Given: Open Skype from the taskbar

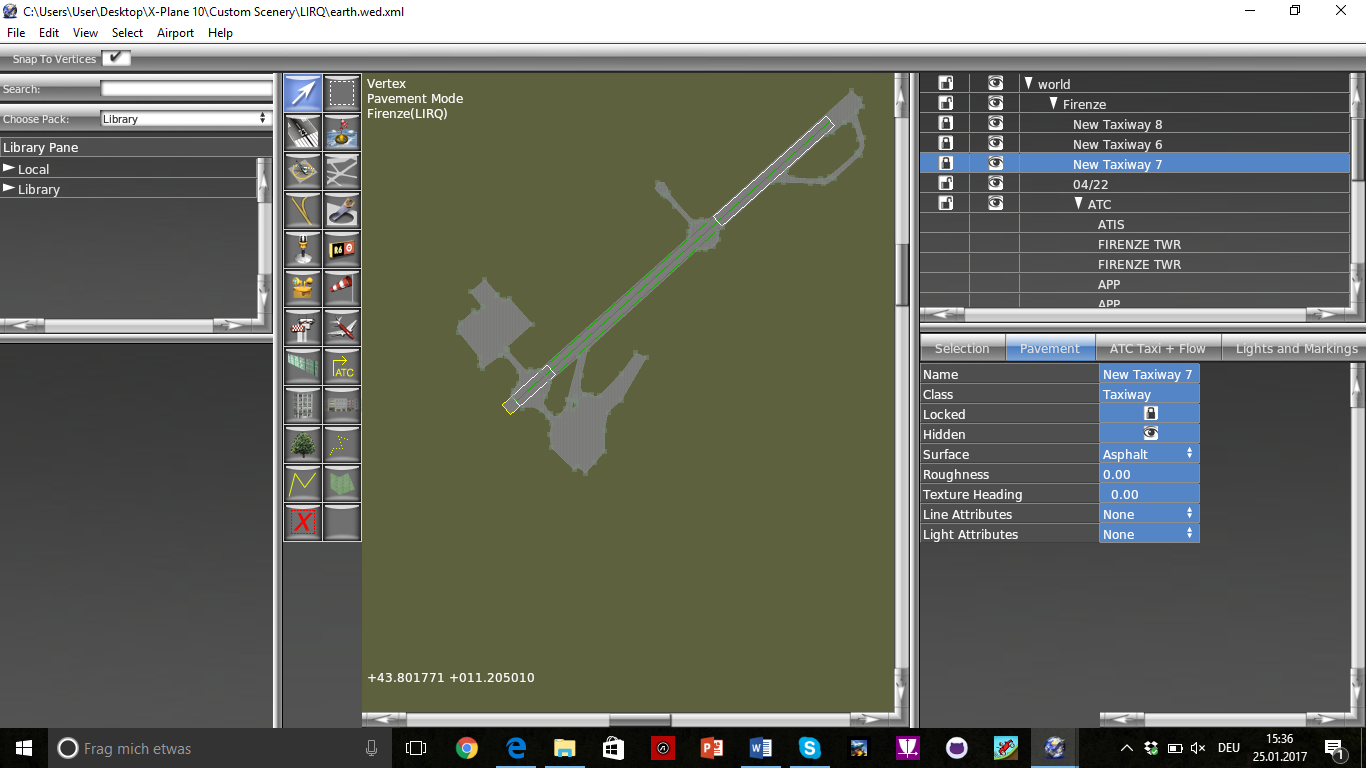Looking at the screenshot, I should 809,748.
